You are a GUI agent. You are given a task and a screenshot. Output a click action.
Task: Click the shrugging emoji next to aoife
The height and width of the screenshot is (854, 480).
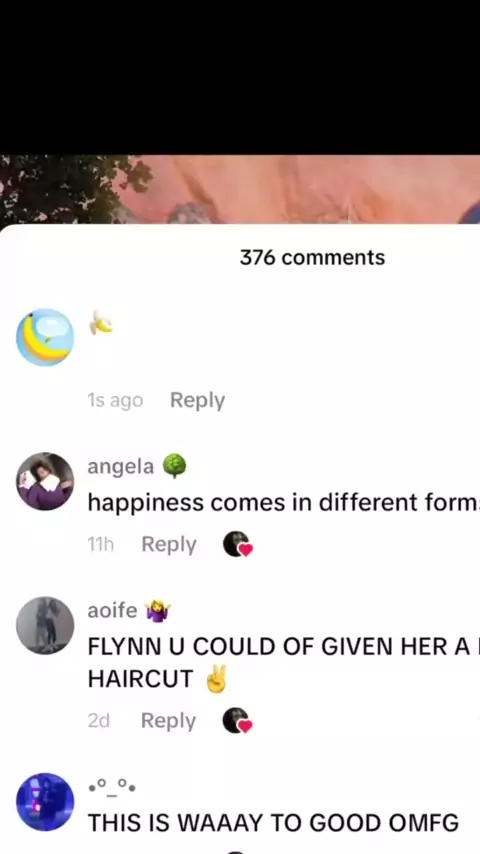(x=158, y=611)
